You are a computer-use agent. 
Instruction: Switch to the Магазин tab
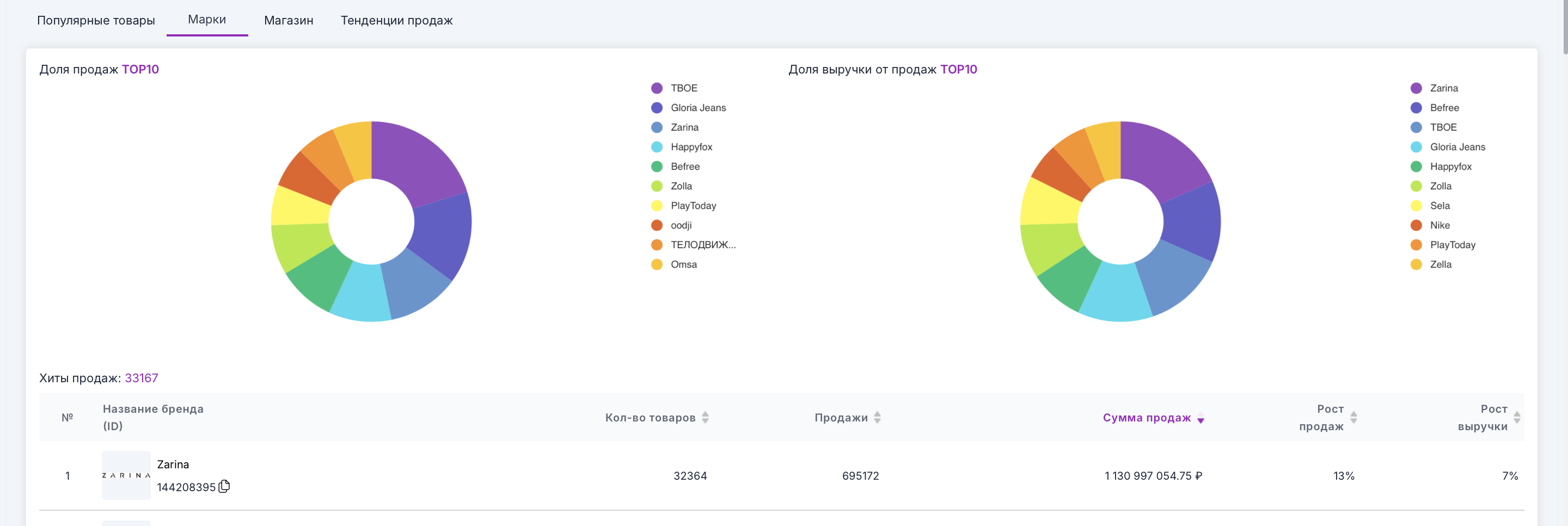289,20
